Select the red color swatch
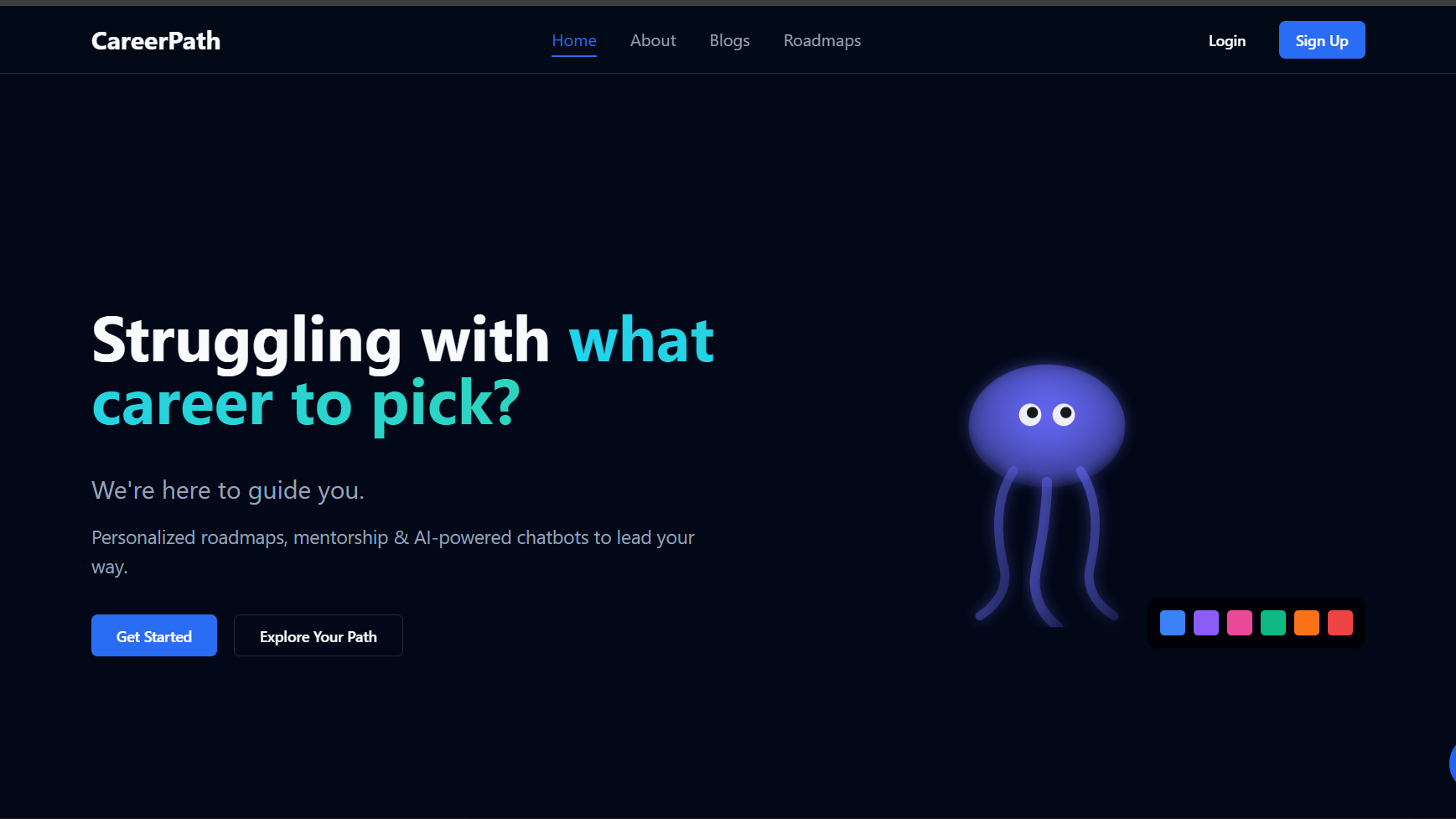The image size is (1456, 819). coord(1340,623)
